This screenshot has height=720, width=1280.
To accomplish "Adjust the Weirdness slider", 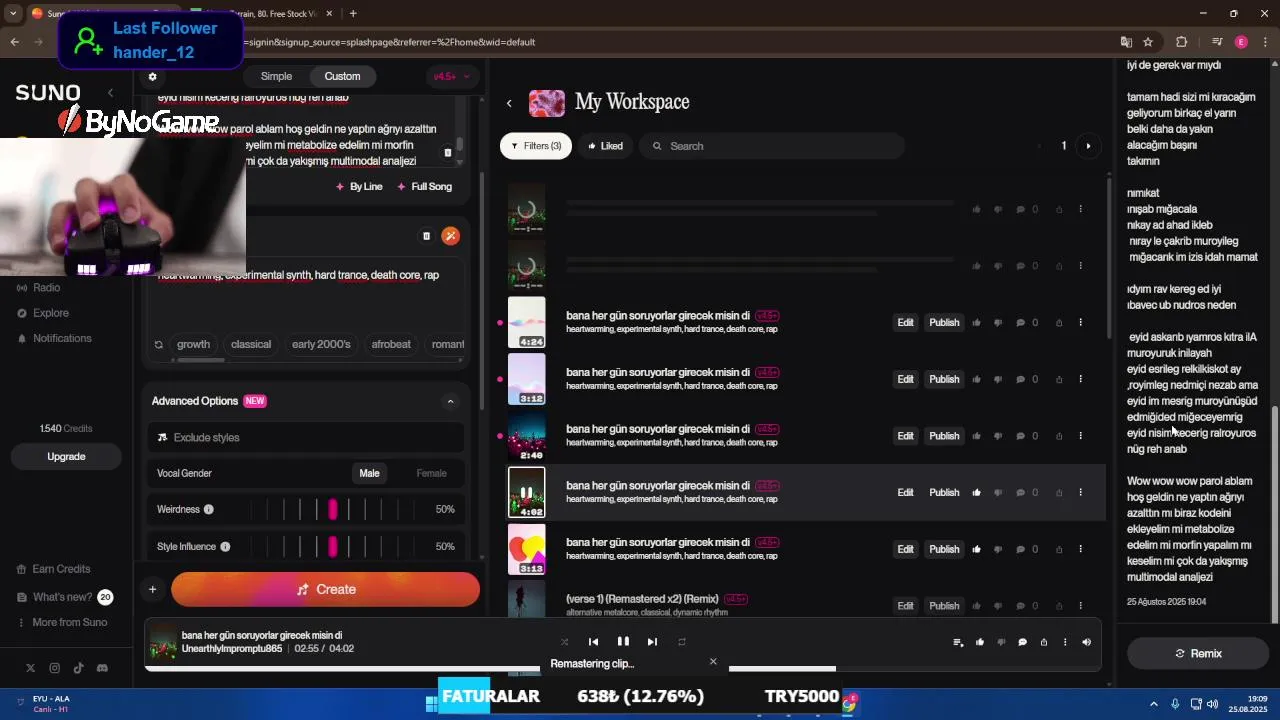I will pyautogui.click(x=333, y=509).
